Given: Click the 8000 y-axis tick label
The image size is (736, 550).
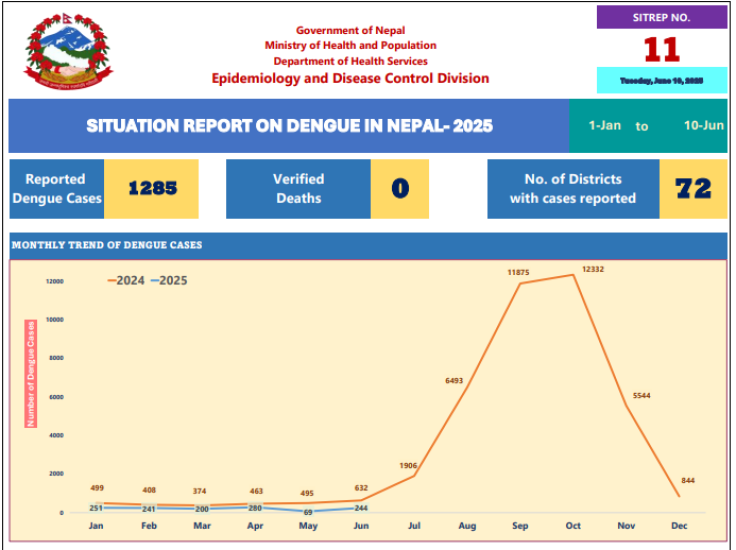Looking at the screenshot, I should click(56, 358).
